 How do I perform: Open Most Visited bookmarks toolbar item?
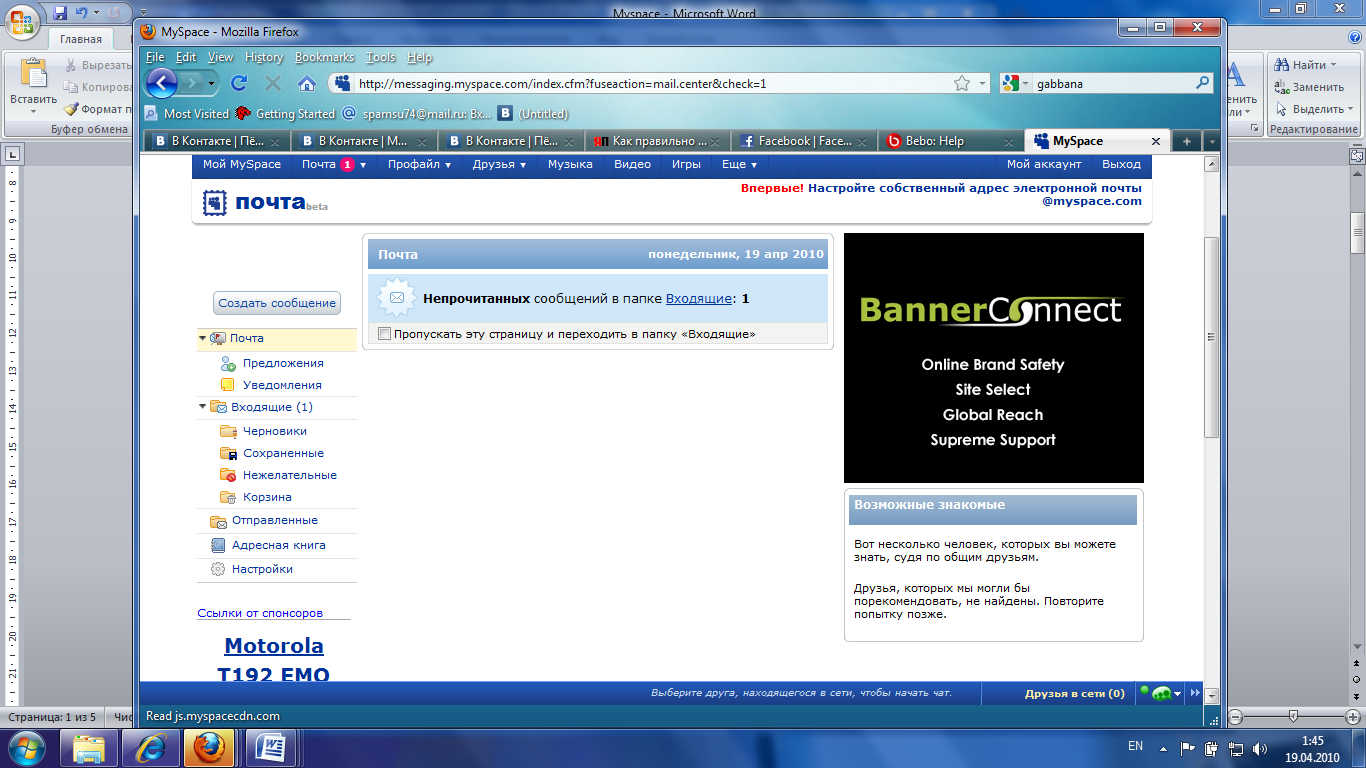187,114
